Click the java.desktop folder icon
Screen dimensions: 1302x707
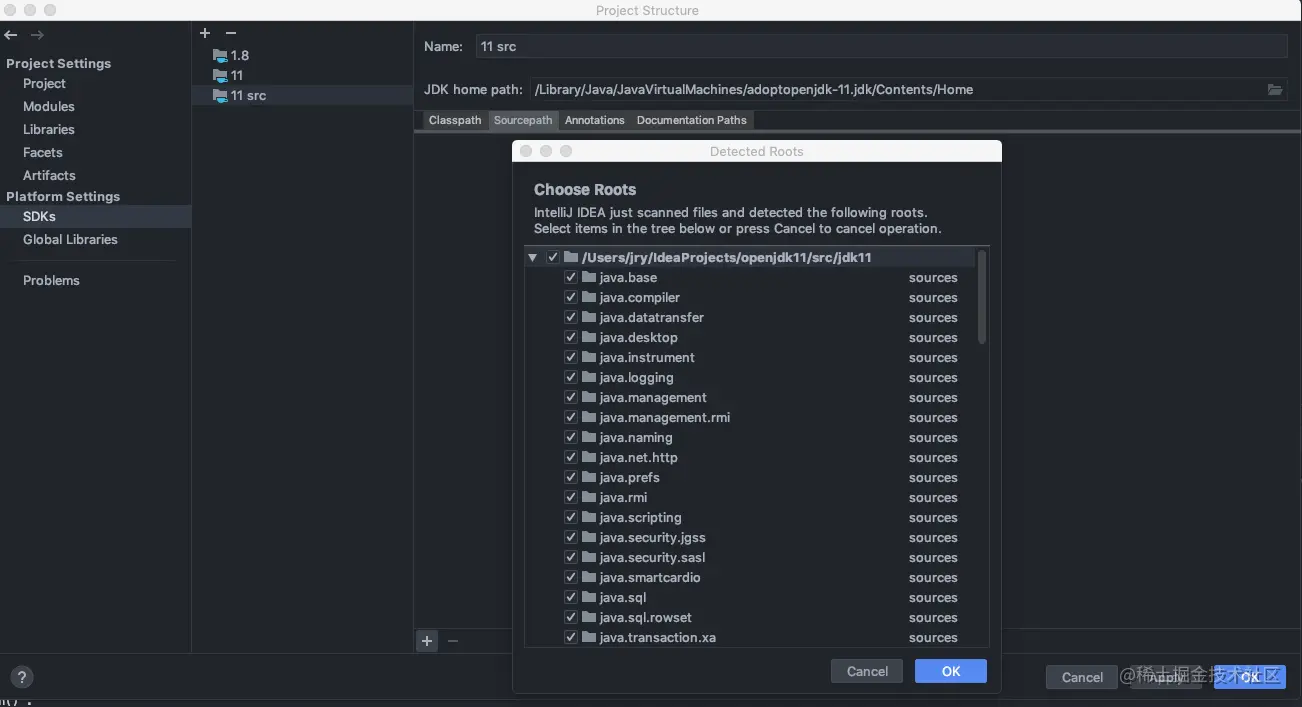pos(589,337)
